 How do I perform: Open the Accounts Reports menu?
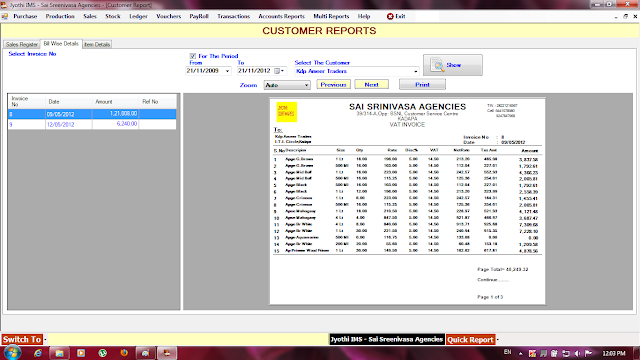[281, 16]
